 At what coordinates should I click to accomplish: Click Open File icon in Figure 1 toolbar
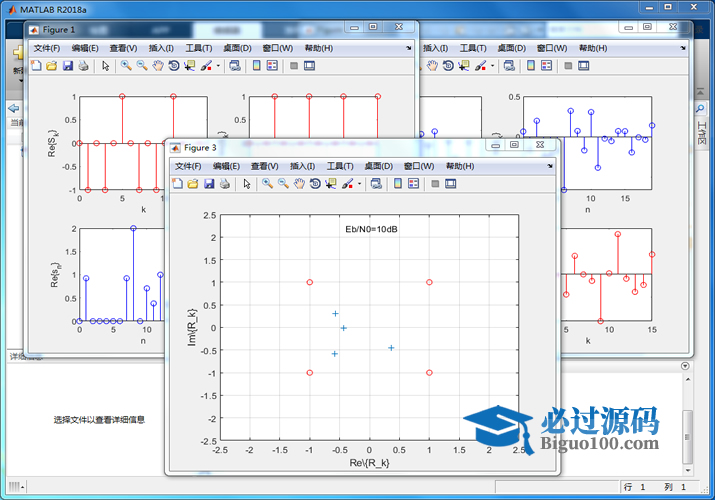click(x=52, y=66)
